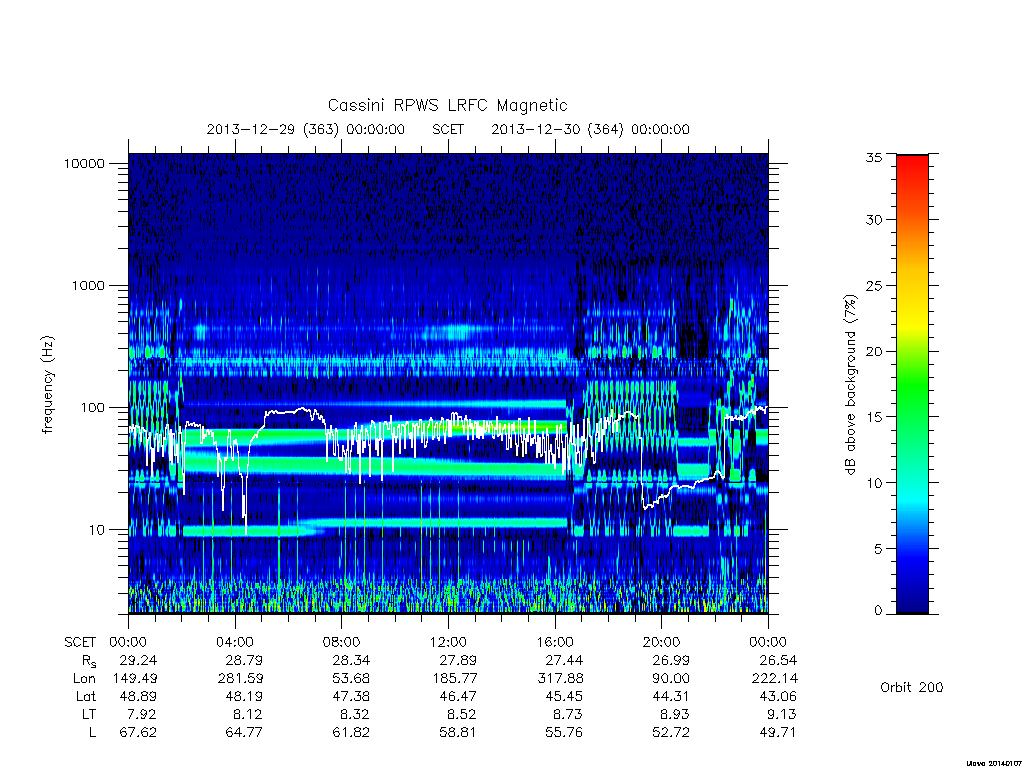Screen dimensions: 1024x768
Task: Click the frequency (Hz) axis title
Action: pyautogui.click(x=46, y=385)
